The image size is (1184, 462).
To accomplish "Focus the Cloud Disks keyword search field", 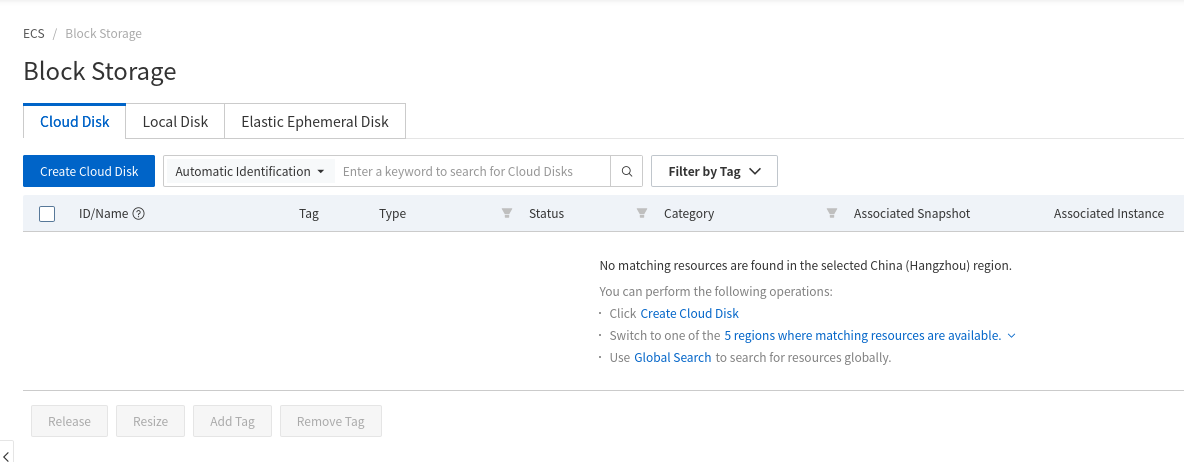I will pyautogui.click(x=470, y=171).
